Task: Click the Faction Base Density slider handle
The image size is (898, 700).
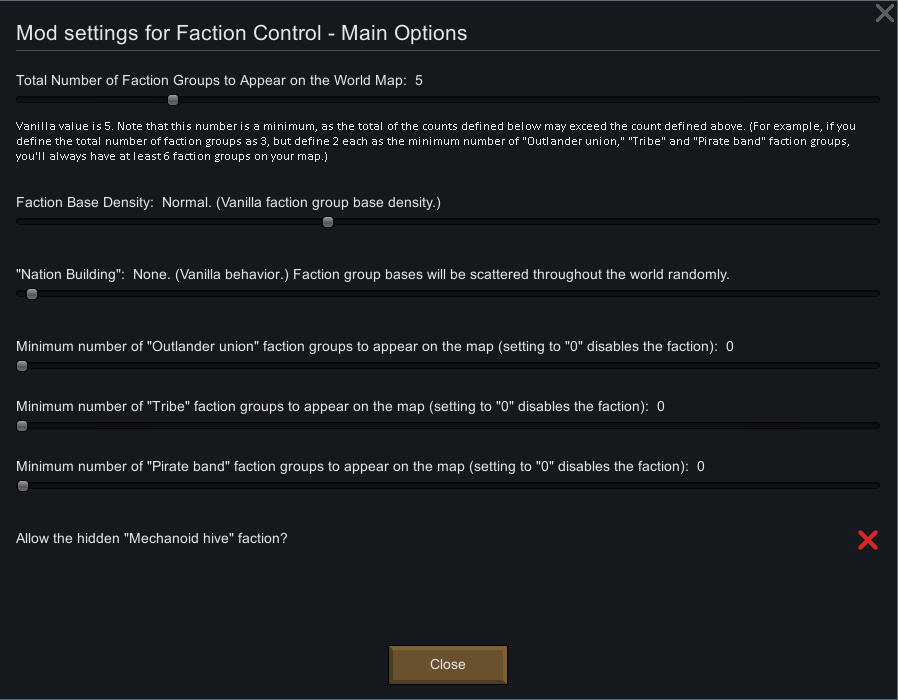Action: (328, 222)
